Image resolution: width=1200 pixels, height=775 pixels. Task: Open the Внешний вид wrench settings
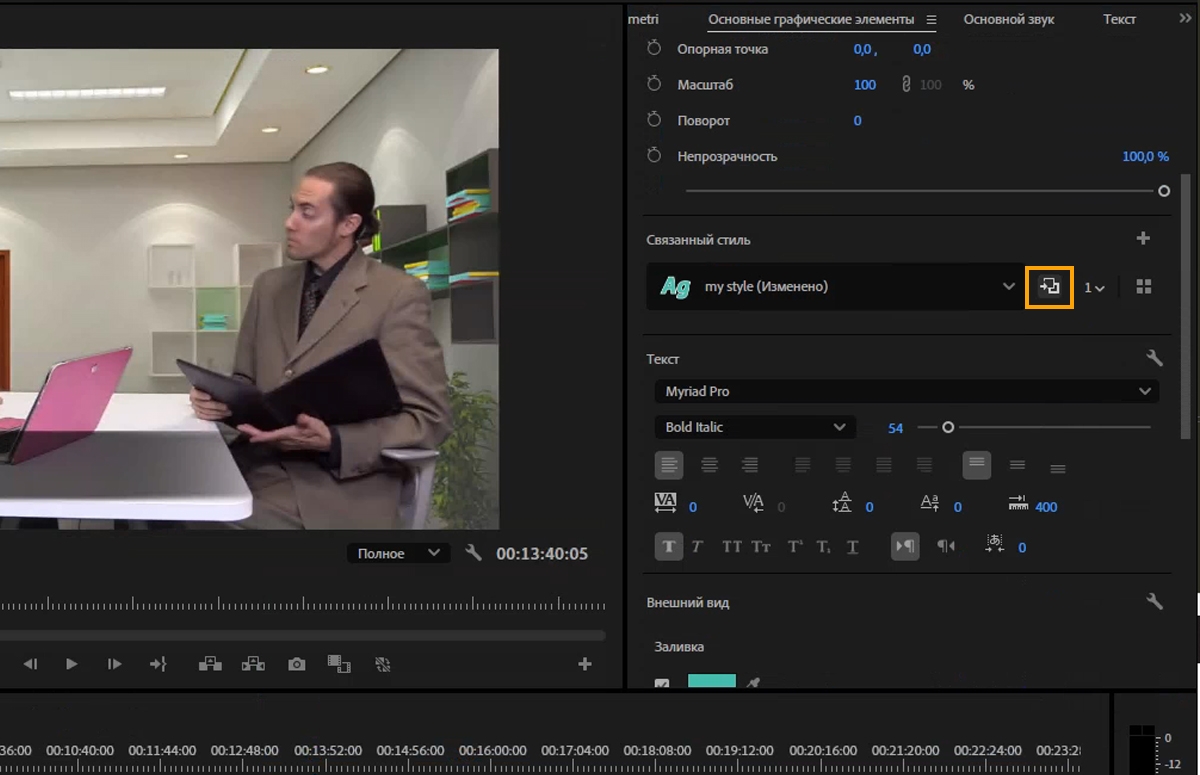click(1154, 601)
